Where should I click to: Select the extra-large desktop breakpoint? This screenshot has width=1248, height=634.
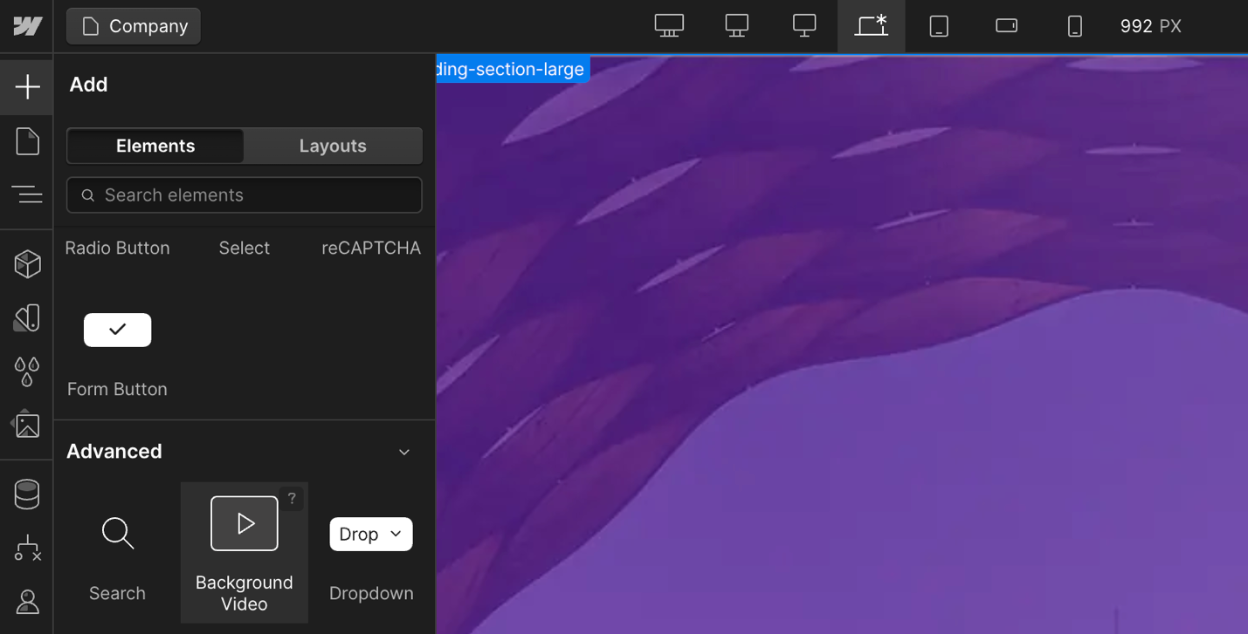669,26
